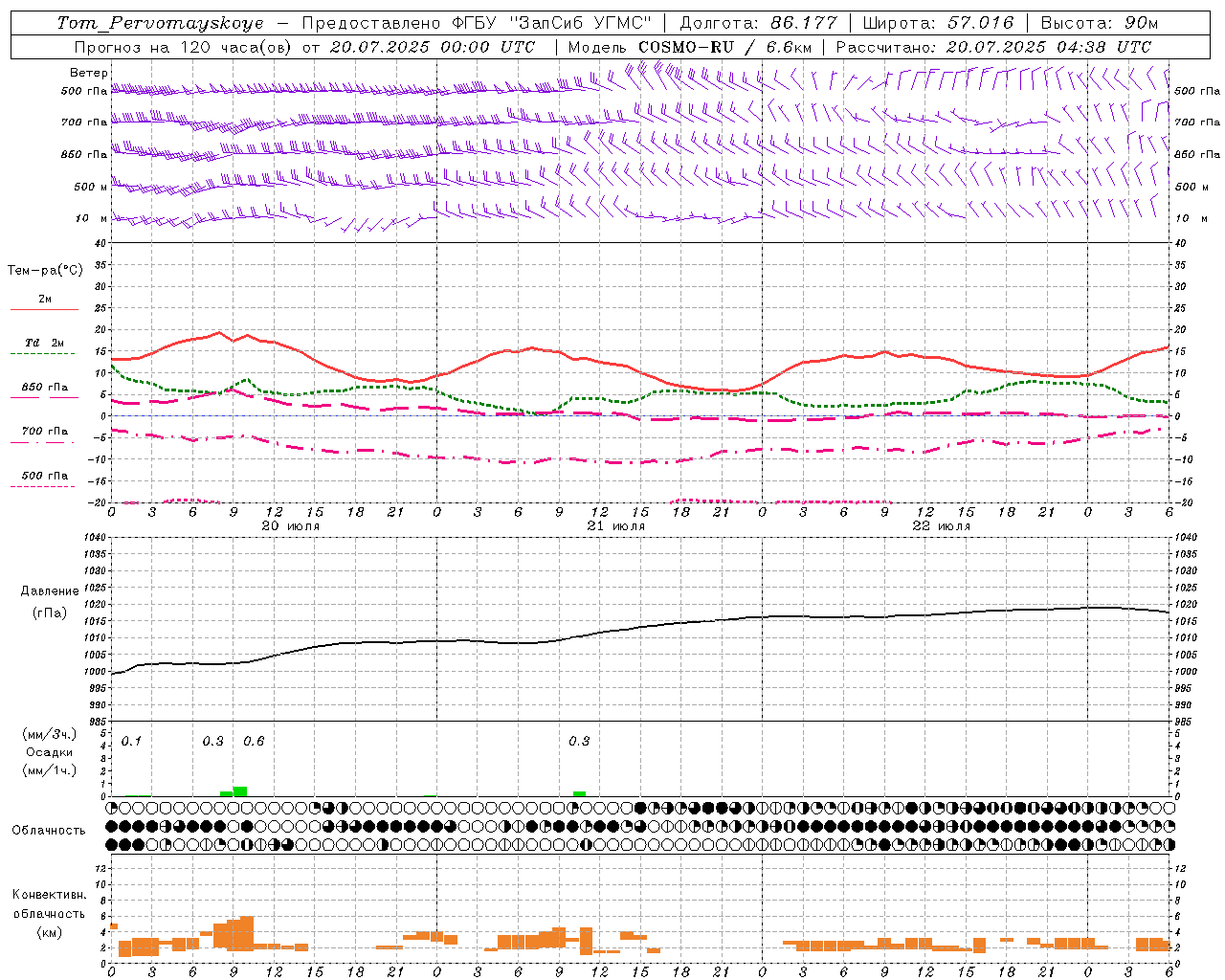Click the "Тем-ра(°C)" temperature axis title
Viewport: 1225px width, 980px height.
point(45,271)
